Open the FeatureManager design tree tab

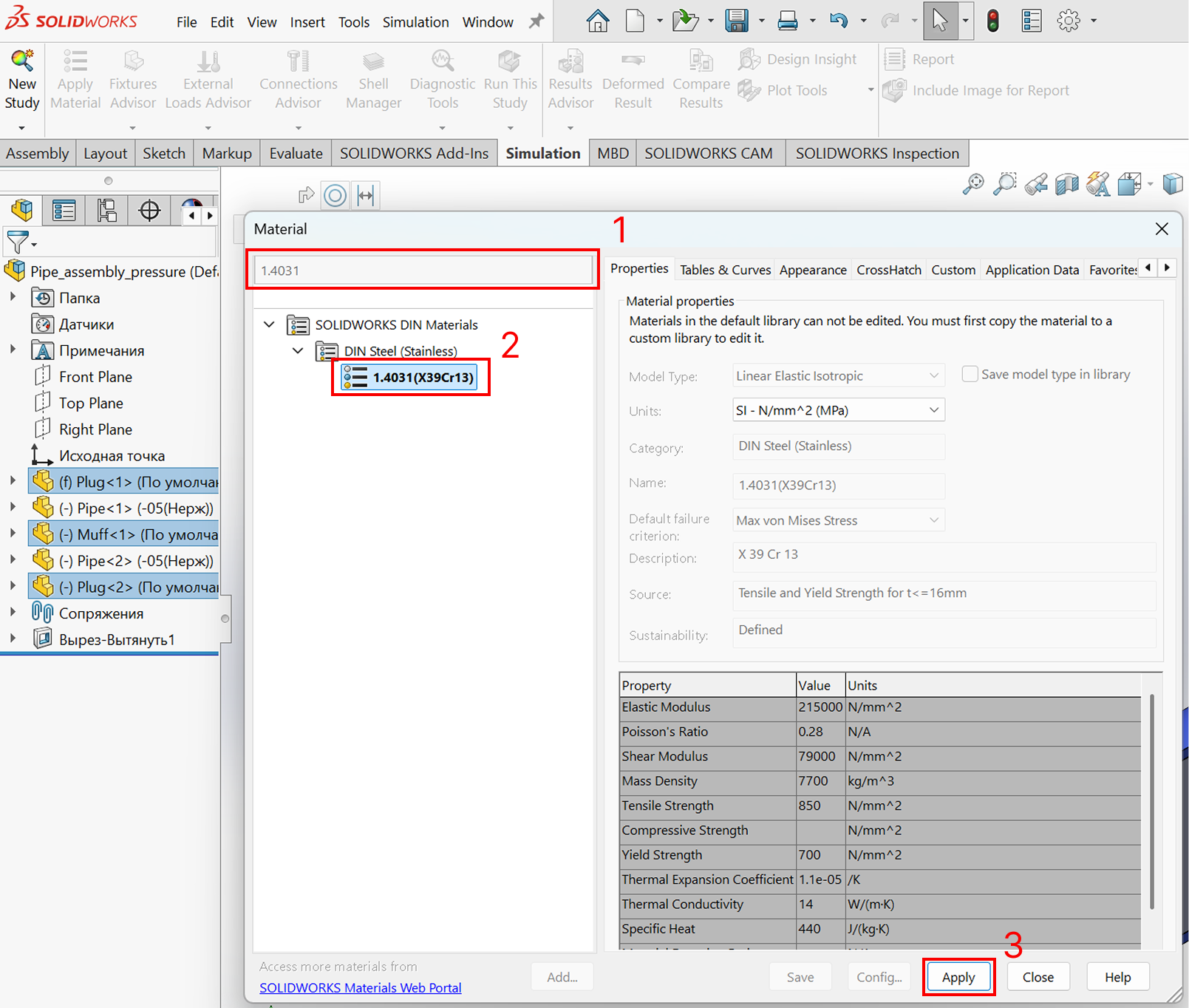21,211
